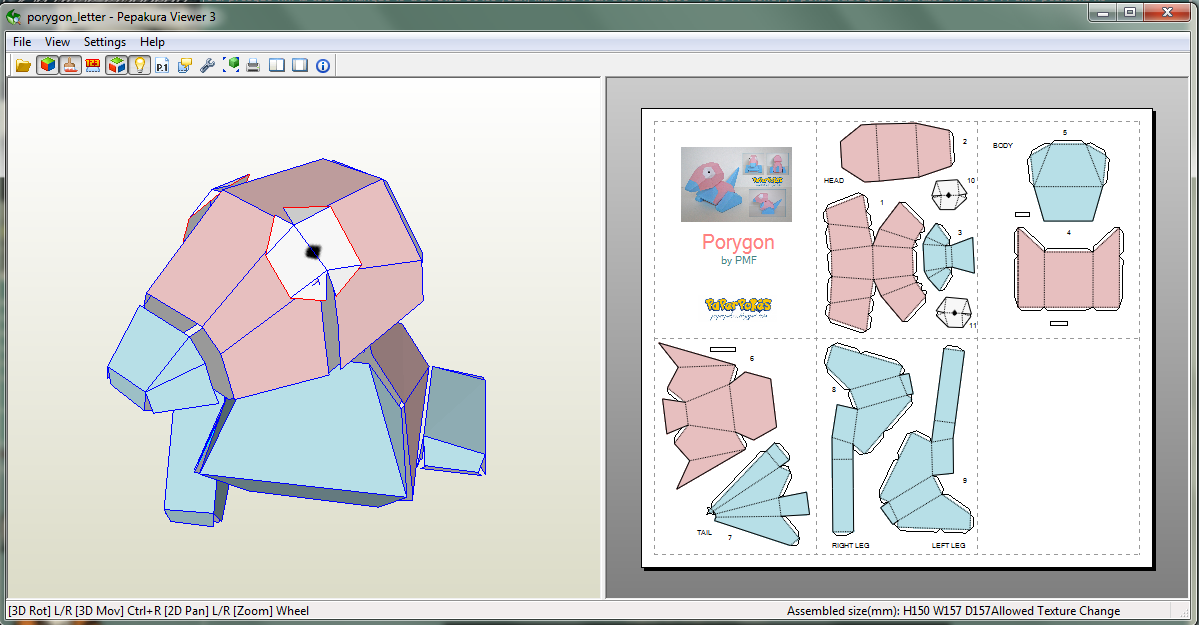Open the blue information icon
Screen dimensions: 1199x625
323,66
